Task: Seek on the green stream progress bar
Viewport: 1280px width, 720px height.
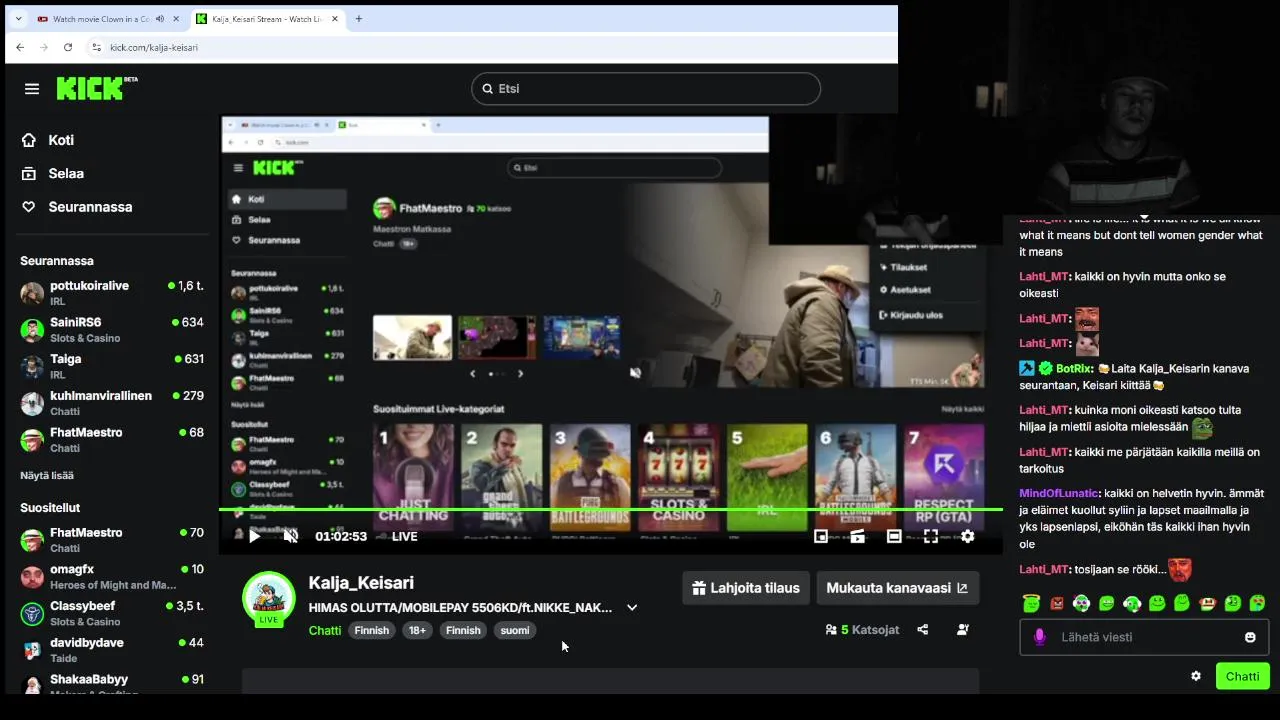Action: [x=610, y=510]
